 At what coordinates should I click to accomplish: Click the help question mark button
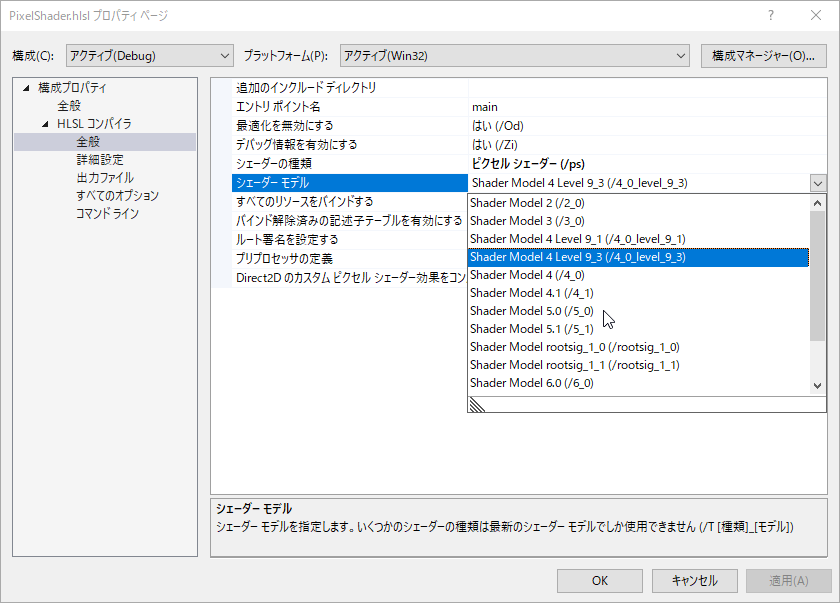click(770, 16)
